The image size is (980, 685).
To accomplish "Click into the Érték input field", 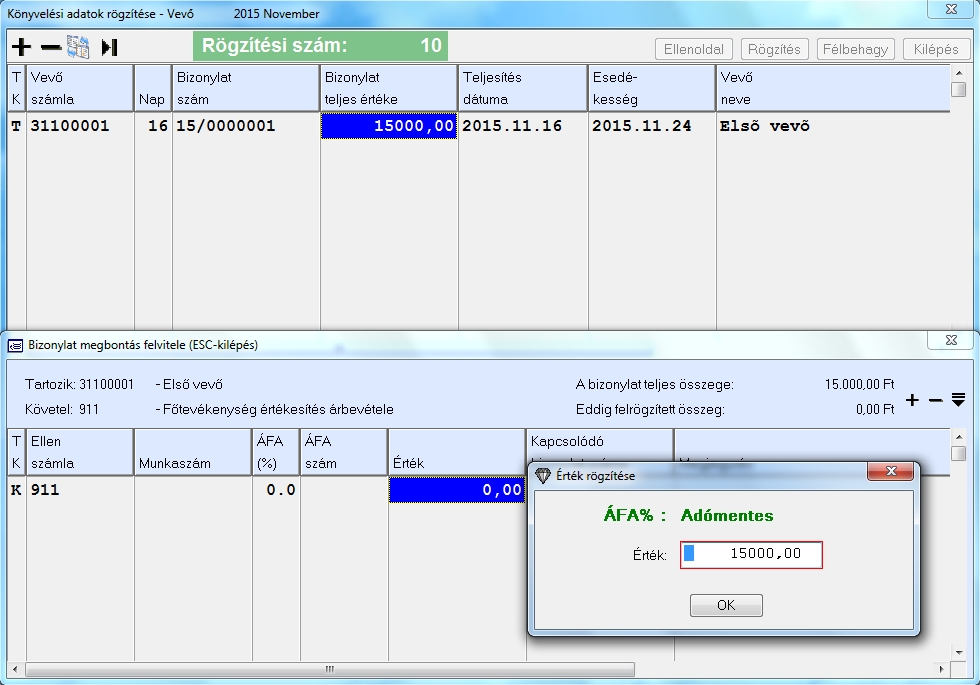I will [x=751, y=554].
